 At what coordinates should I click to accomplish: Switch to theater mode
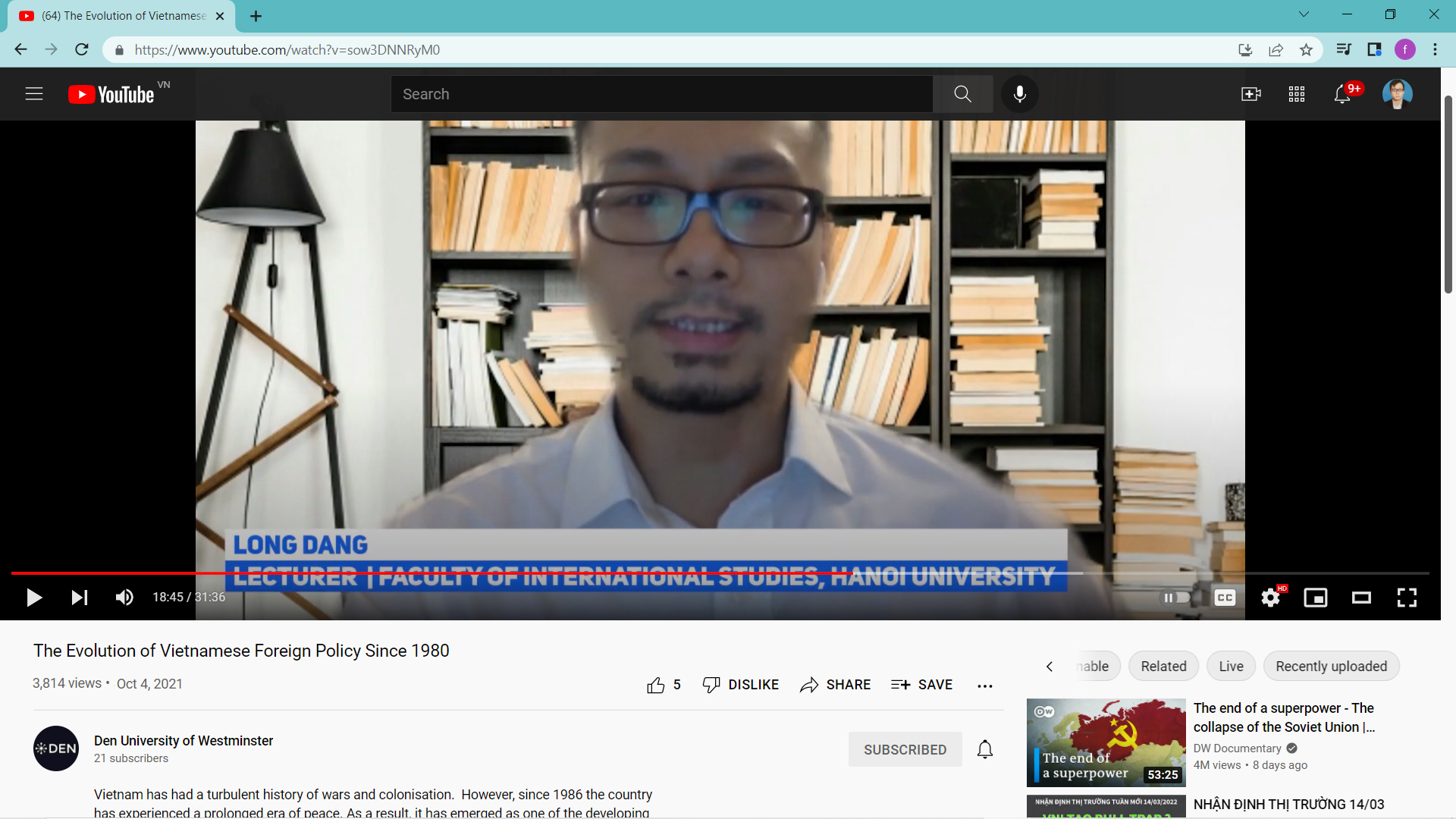click(x=1361, y=598)
